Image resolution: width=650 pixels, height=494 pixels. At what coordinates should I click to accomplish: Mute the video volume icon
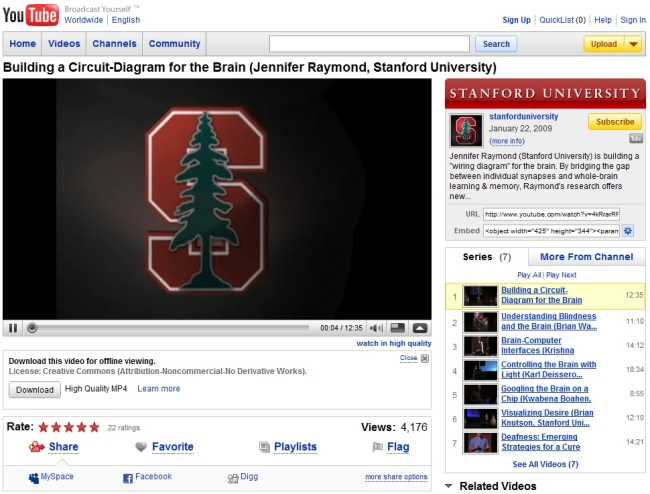tap(376, 328)
